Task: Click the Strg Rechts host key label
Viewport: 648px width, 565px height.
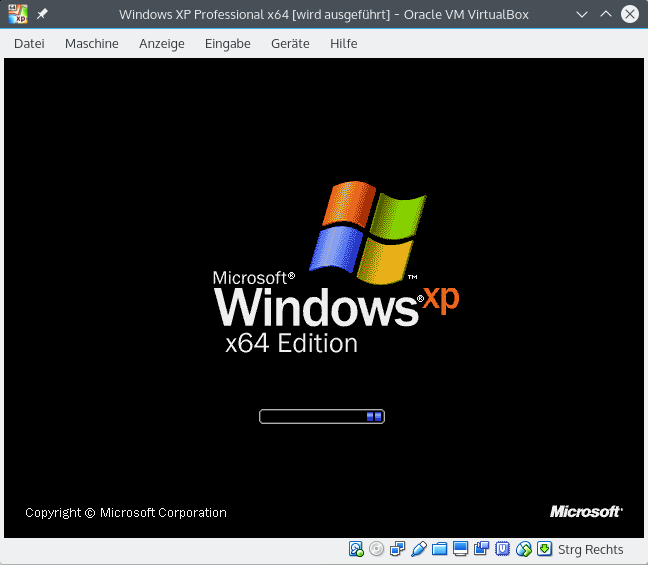Action: coord(590,549)
